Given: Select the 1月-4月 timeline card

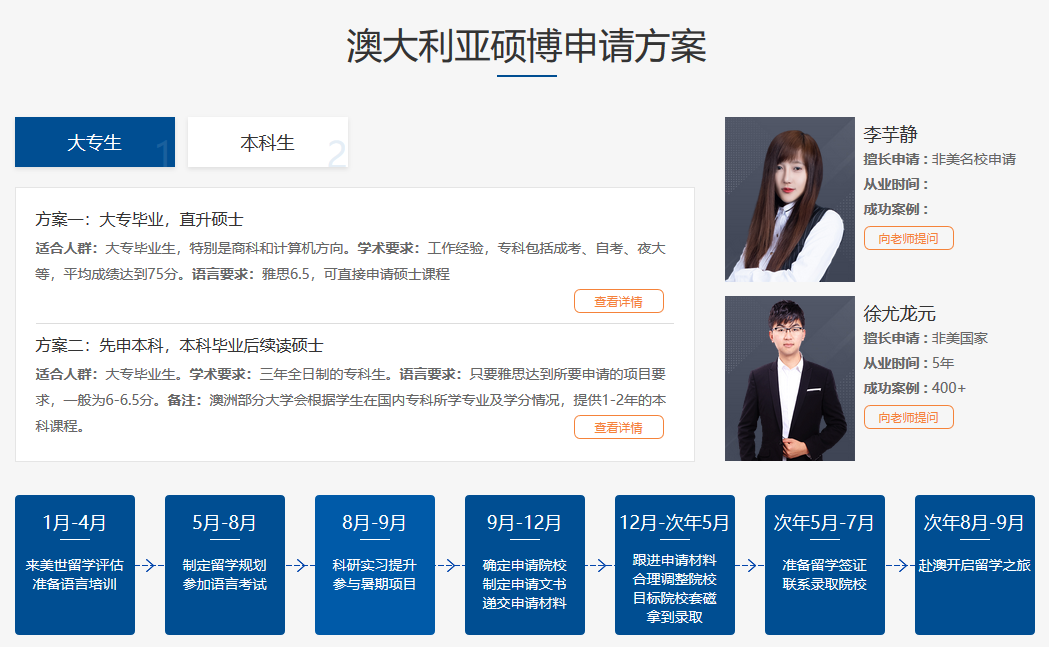Looking at the screenshot, I should [75, 565].
